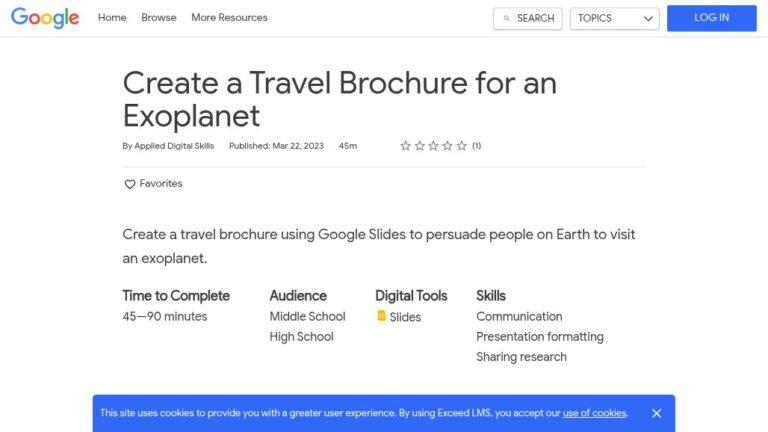The height and width of the screenshot is (432, 768).
Task: Dismiss the cookie banner
Action: tap(657, 413)
